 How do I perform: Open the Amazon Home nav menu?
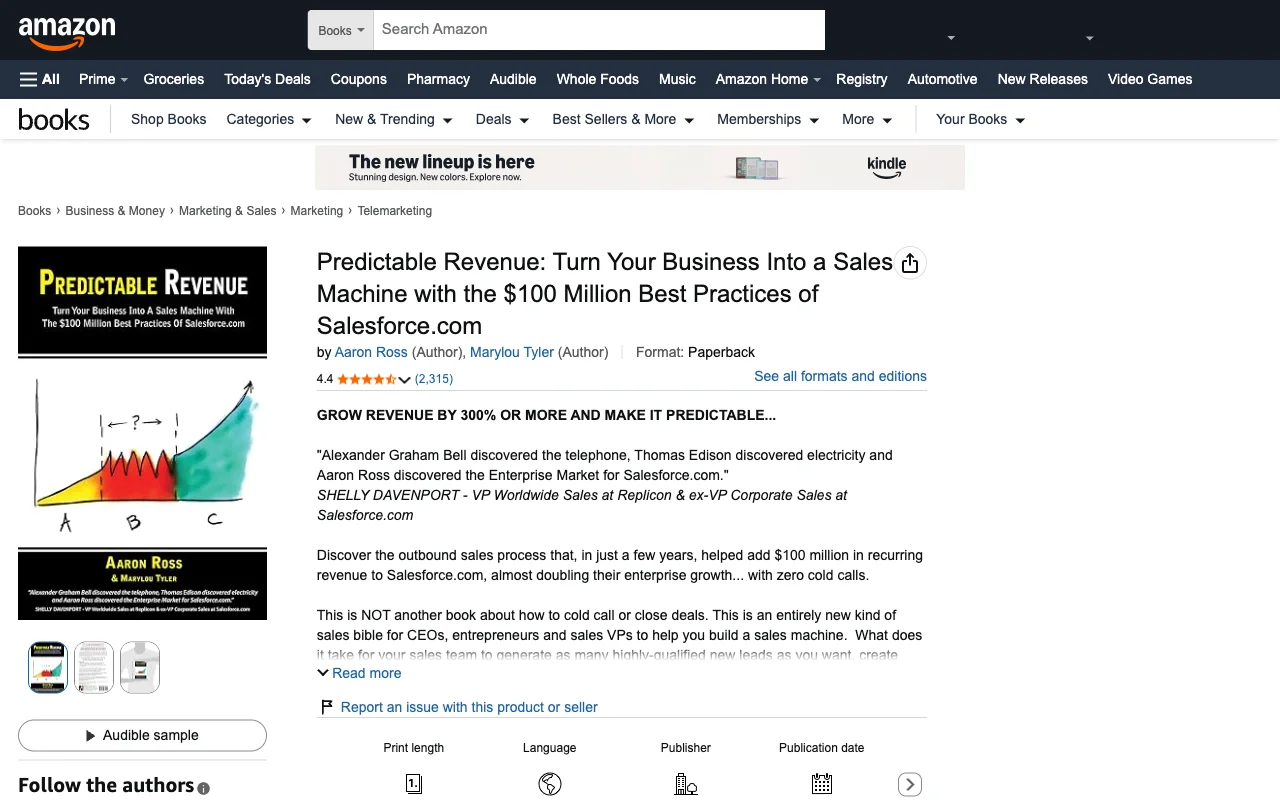pyautogui.click(x=768, y=79)
